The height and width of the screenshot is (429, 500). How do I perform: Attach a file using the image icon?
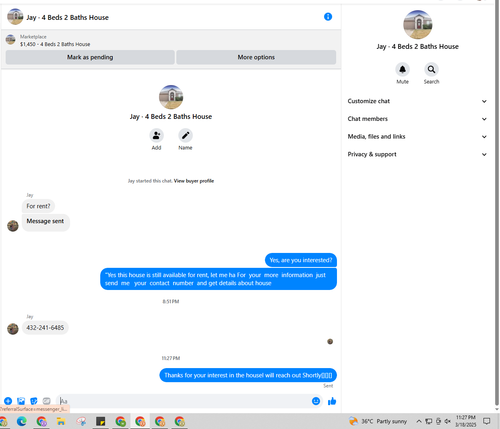[x=21, y=401]
